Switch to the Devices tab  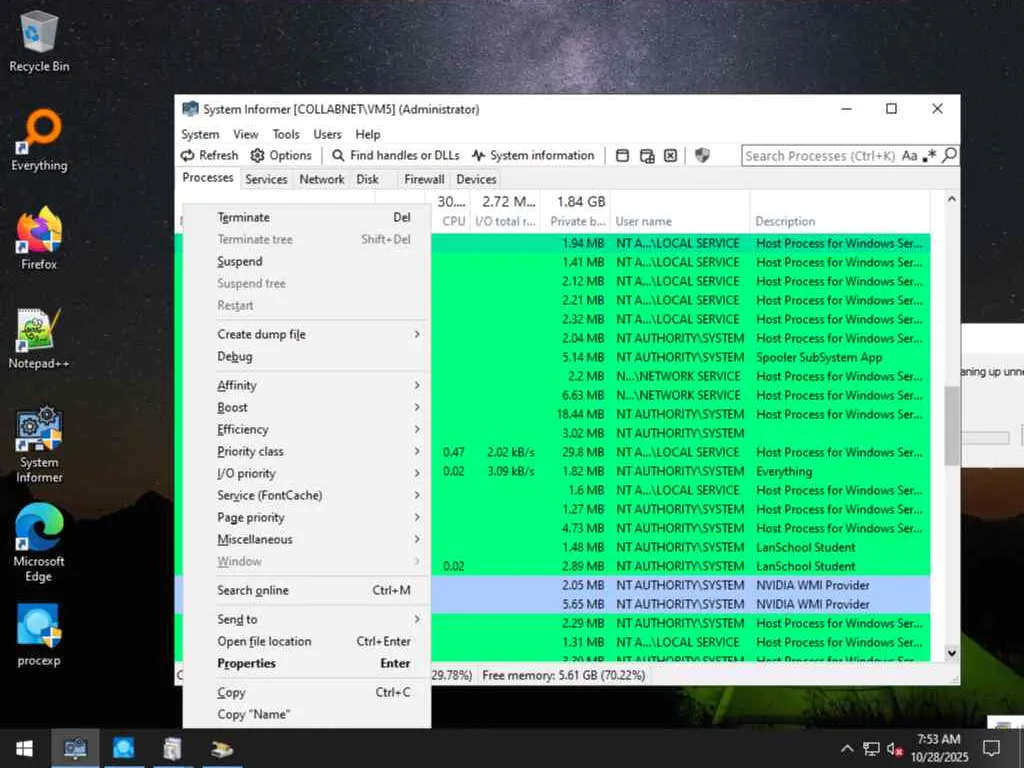[476, 179]
